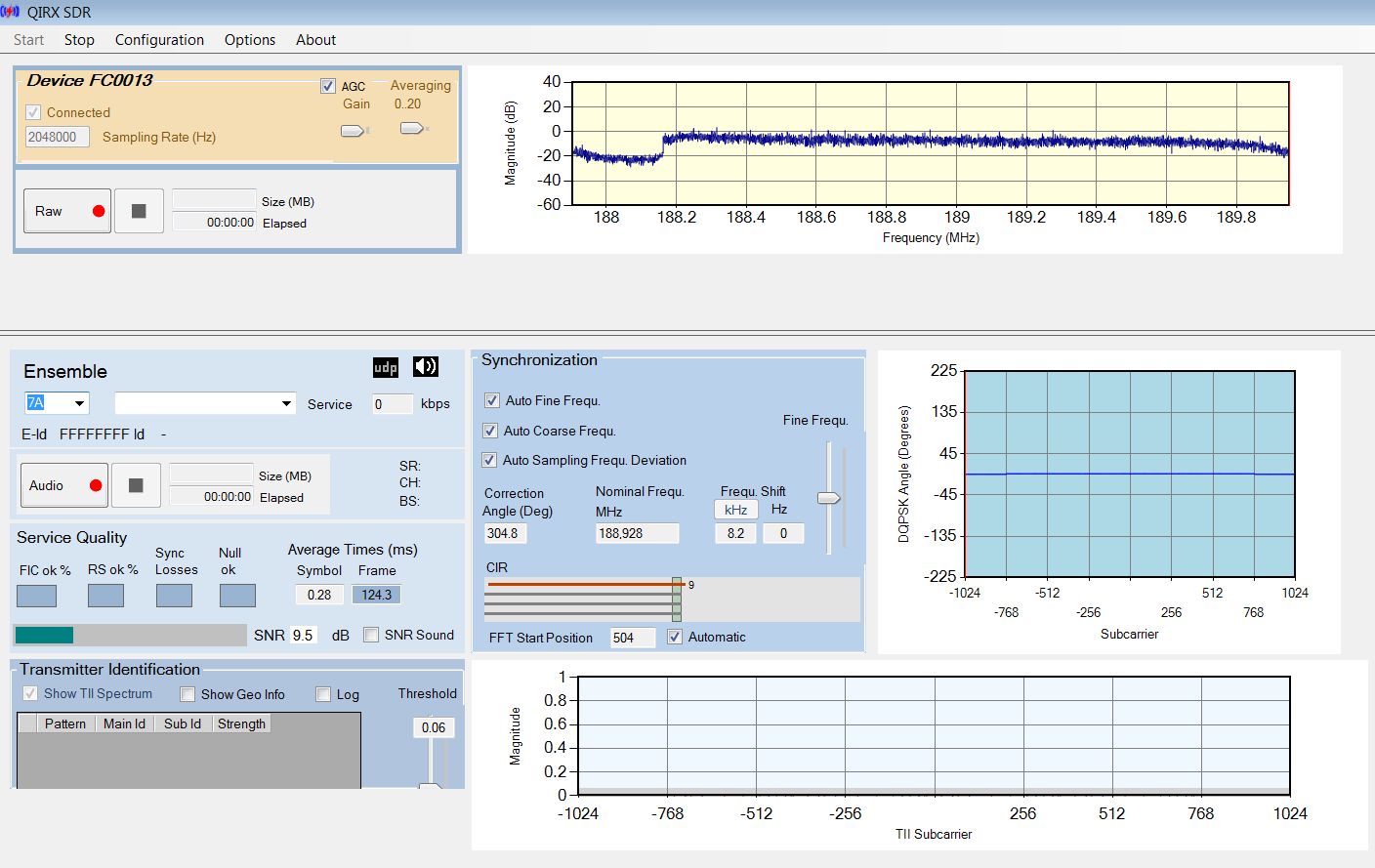Click the kHz frequency shift button
Image resolution: width=1375 pixels, height=868 pixels.
735,510
